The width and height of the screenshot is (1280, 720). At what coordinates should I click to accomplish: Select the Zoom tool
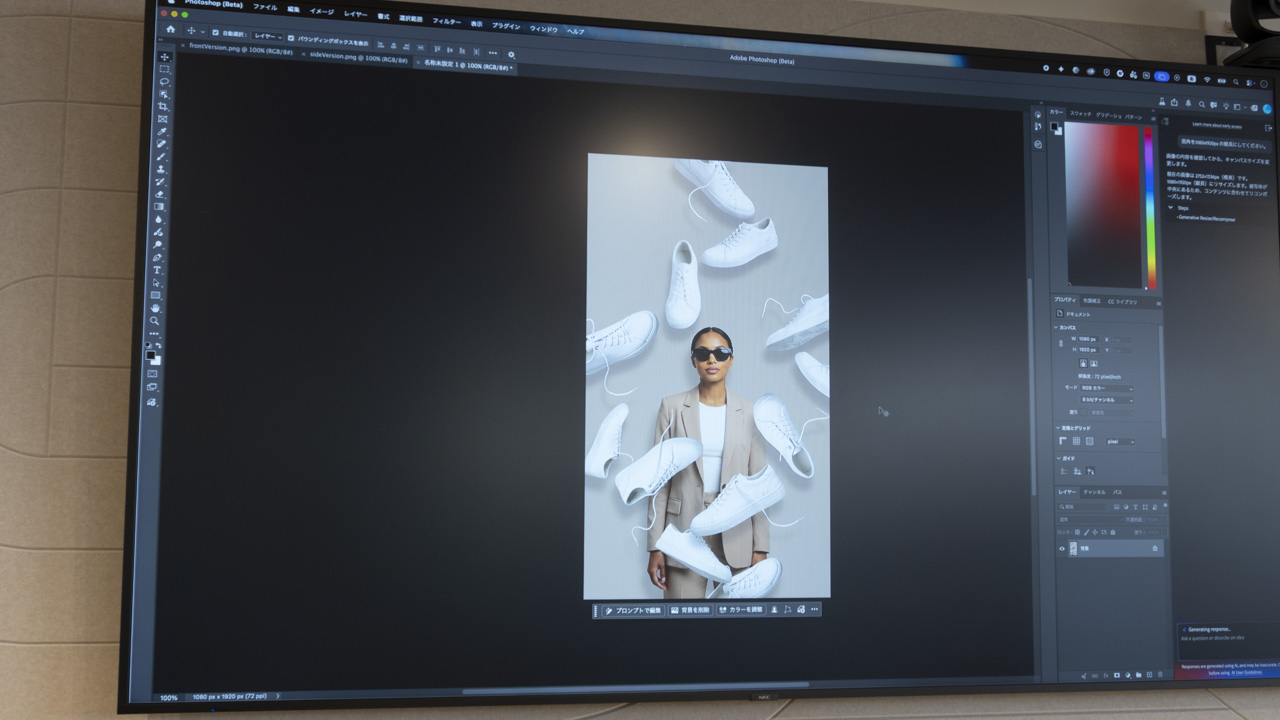(154, 321)
